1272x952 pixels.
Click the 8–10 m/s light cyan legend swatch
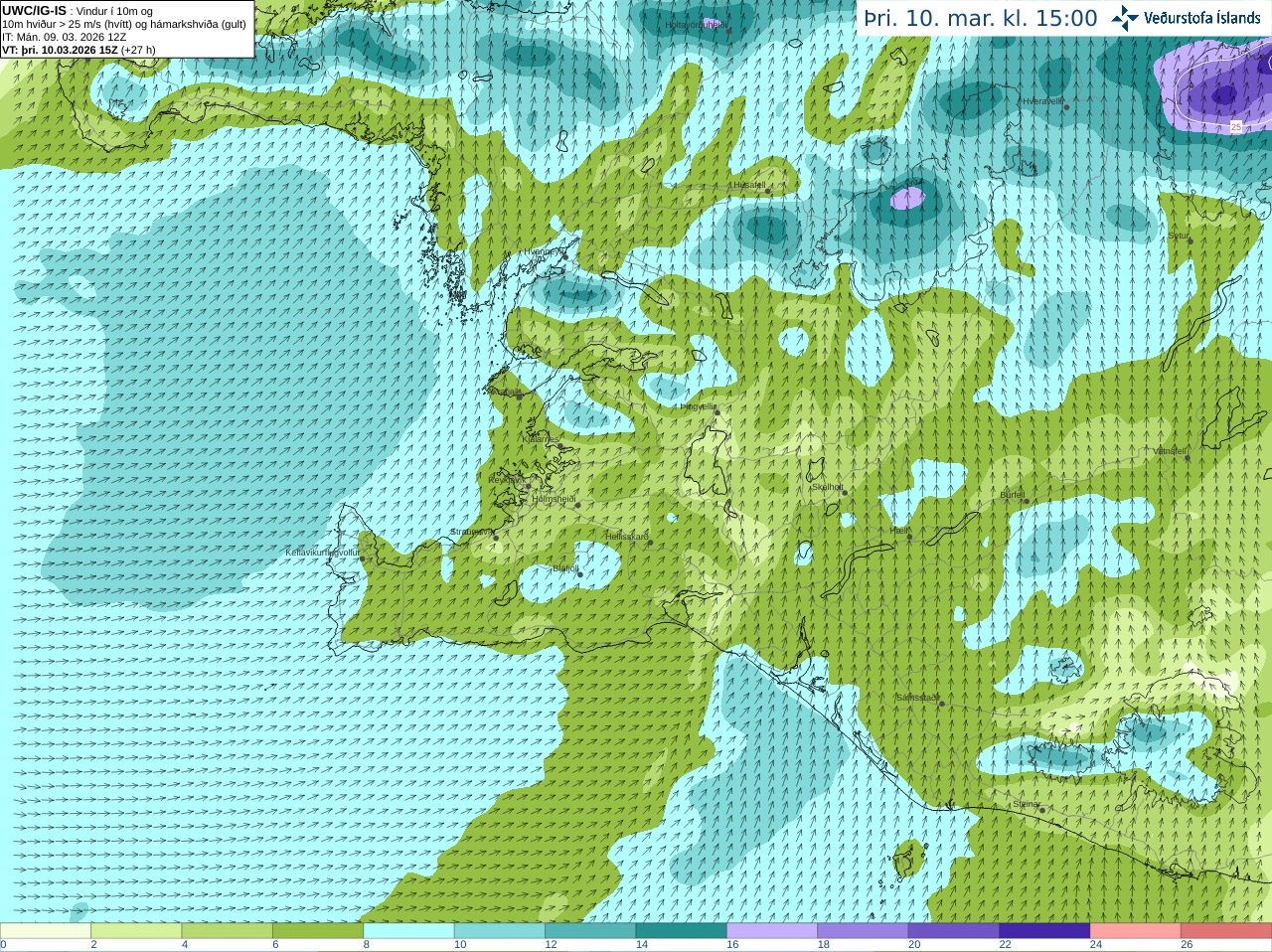pyautogui.click(x=408, y=931)
